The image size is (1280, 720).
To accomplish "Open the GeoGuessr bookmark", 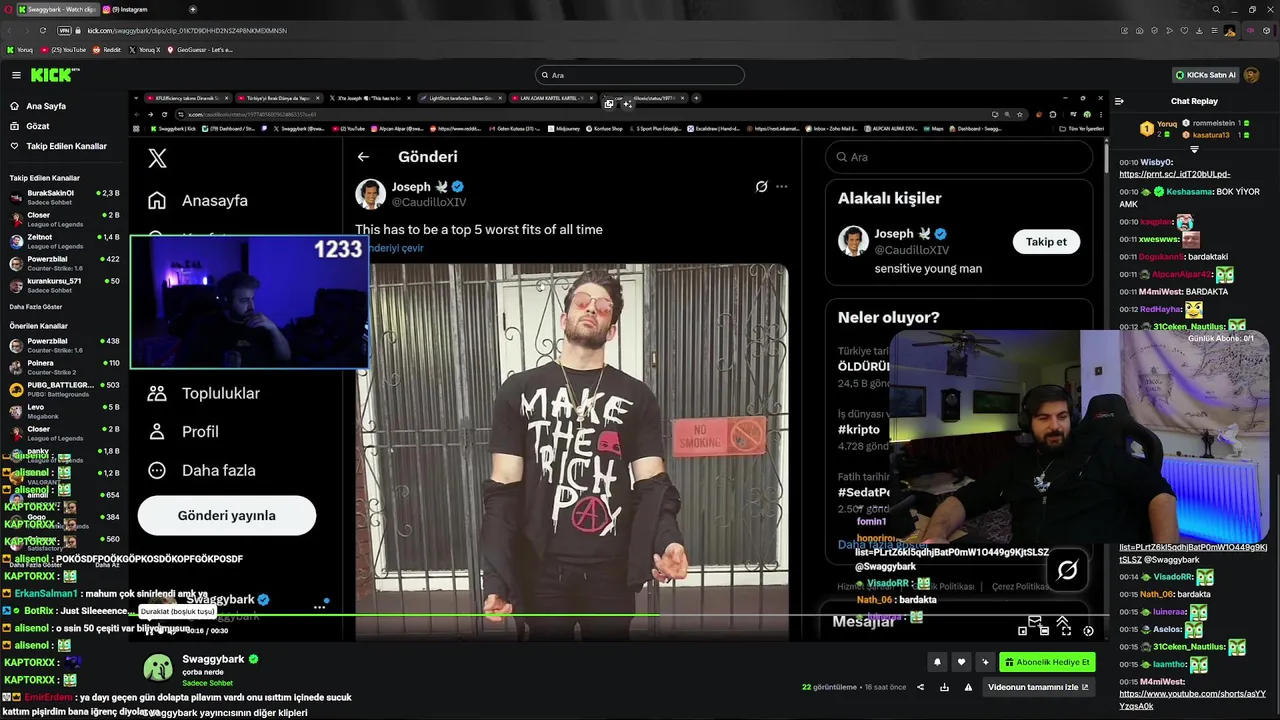I will [x=201, y=49].
